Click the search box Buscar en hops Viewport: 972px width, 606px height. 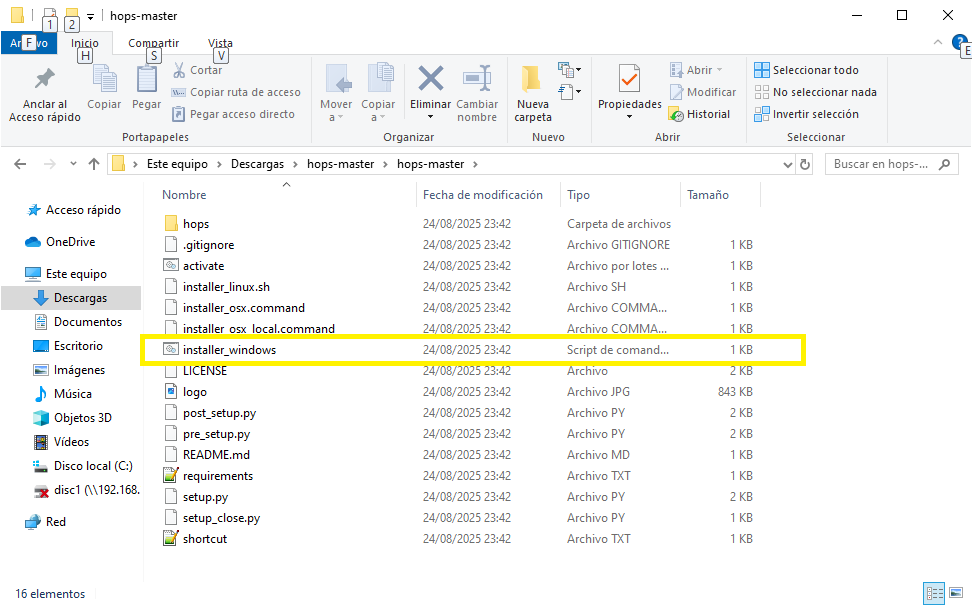(891, 164)
